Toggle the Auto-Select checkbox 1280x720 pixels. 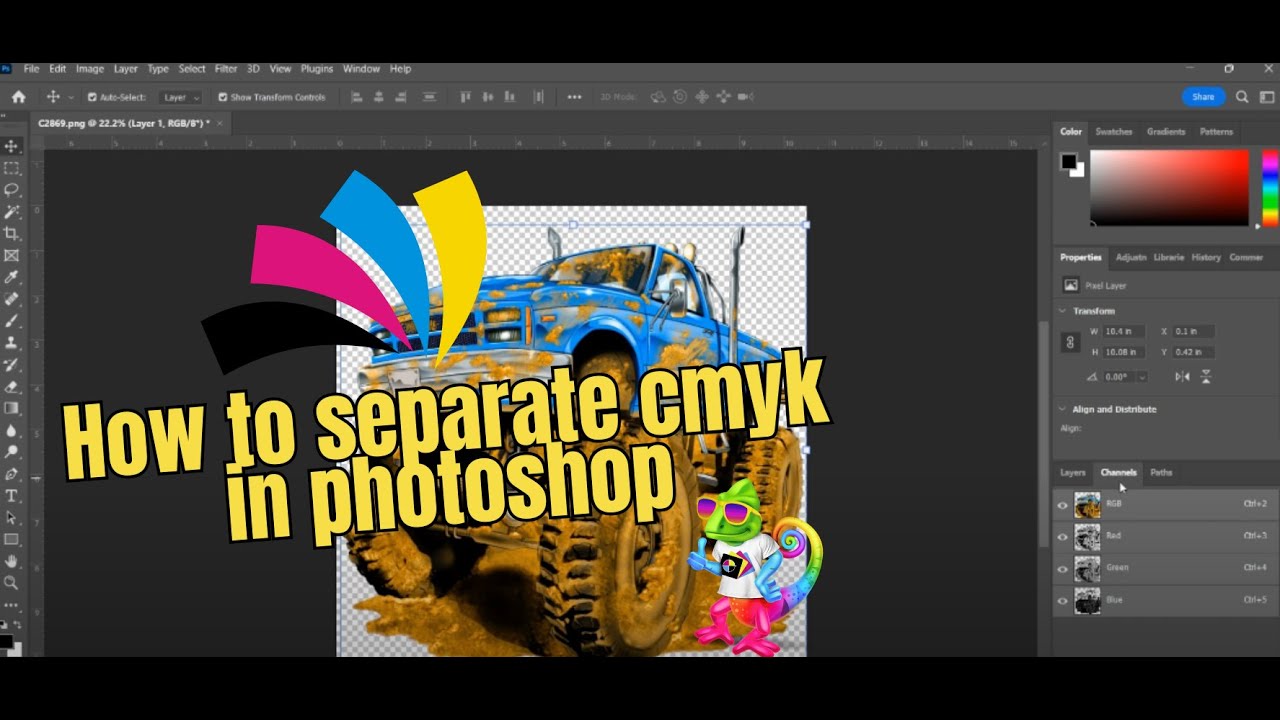point(92,97)
